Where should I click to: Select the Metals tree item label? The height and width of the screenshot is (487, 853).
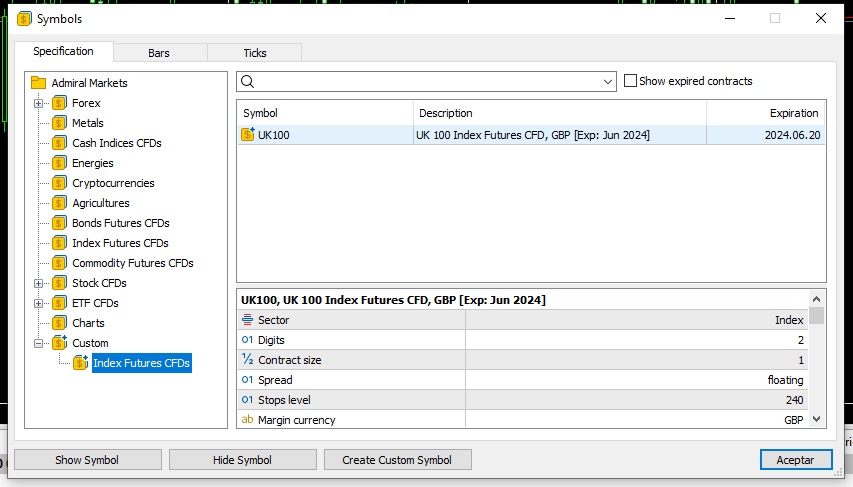[x=88, y=123]
